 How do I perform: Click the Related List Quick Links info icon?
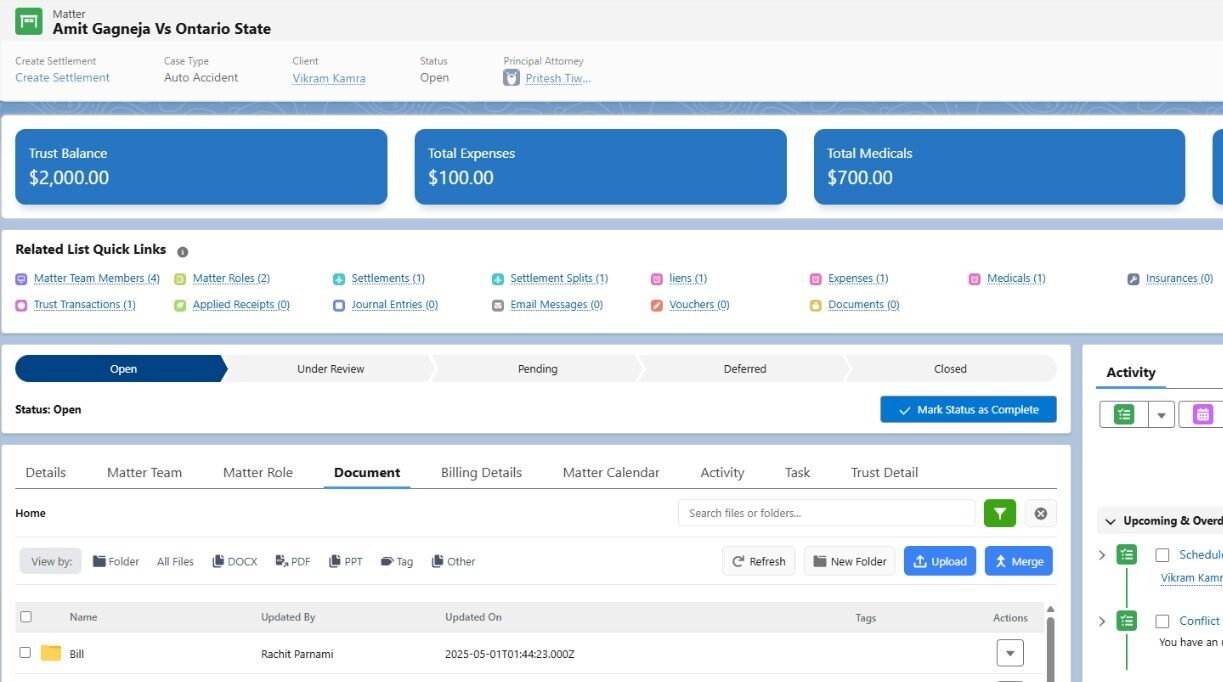coord(182,252)
